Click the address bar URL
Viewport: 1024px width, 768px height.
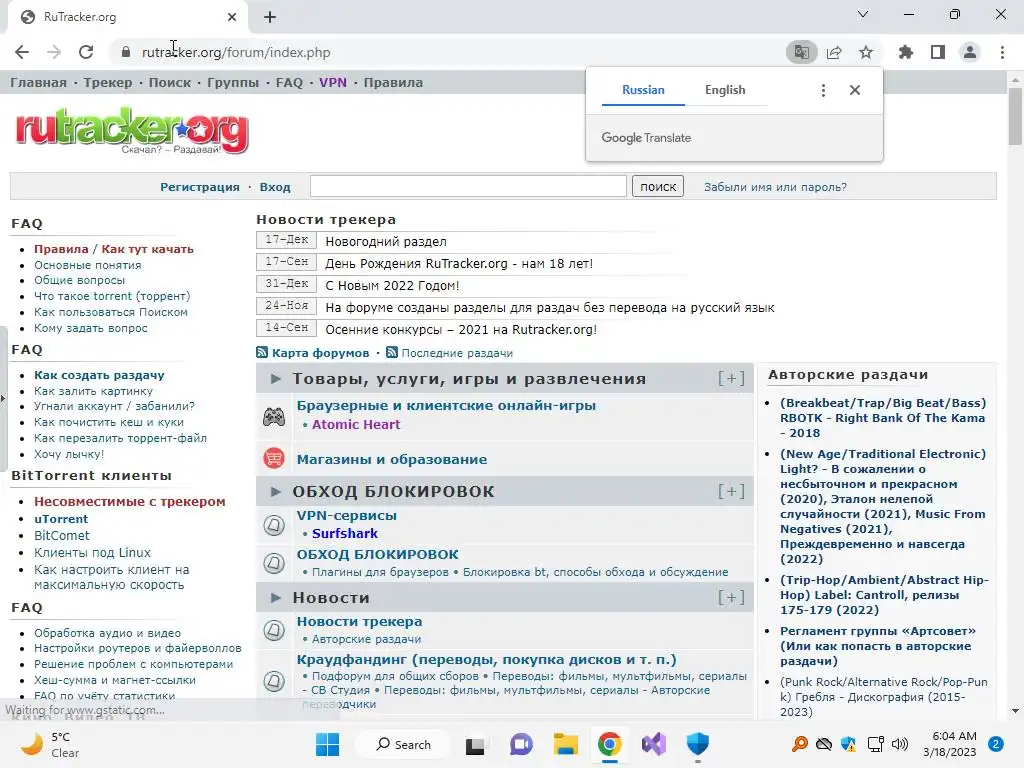click(x=236, y=52)
